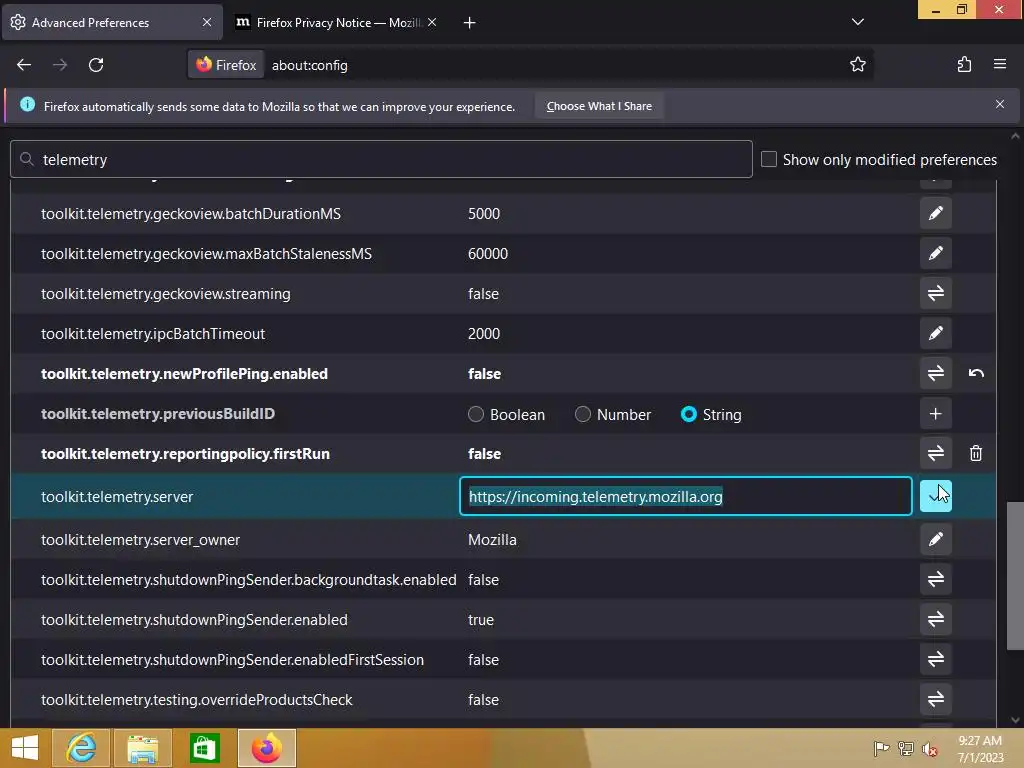Close the Advanced Preferences tab
1024x768 pixels.
pyautogui.click(x=206, y=22)
